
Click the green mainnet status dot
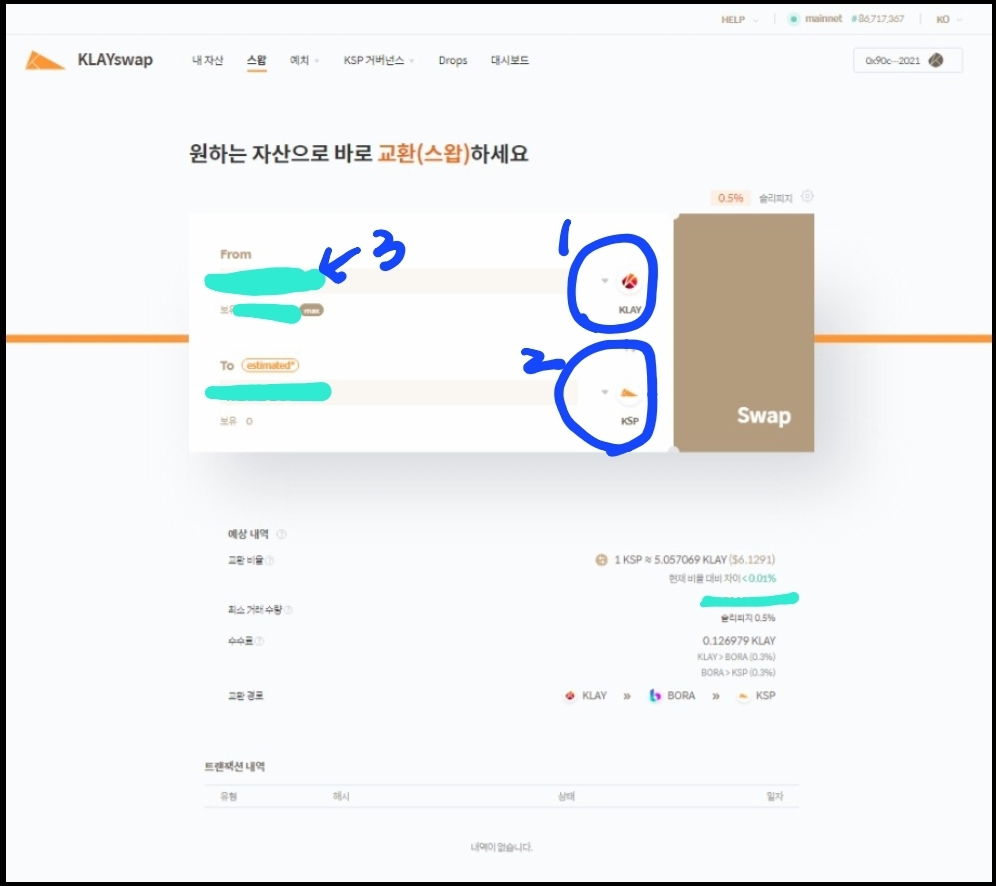click(793, 19)
